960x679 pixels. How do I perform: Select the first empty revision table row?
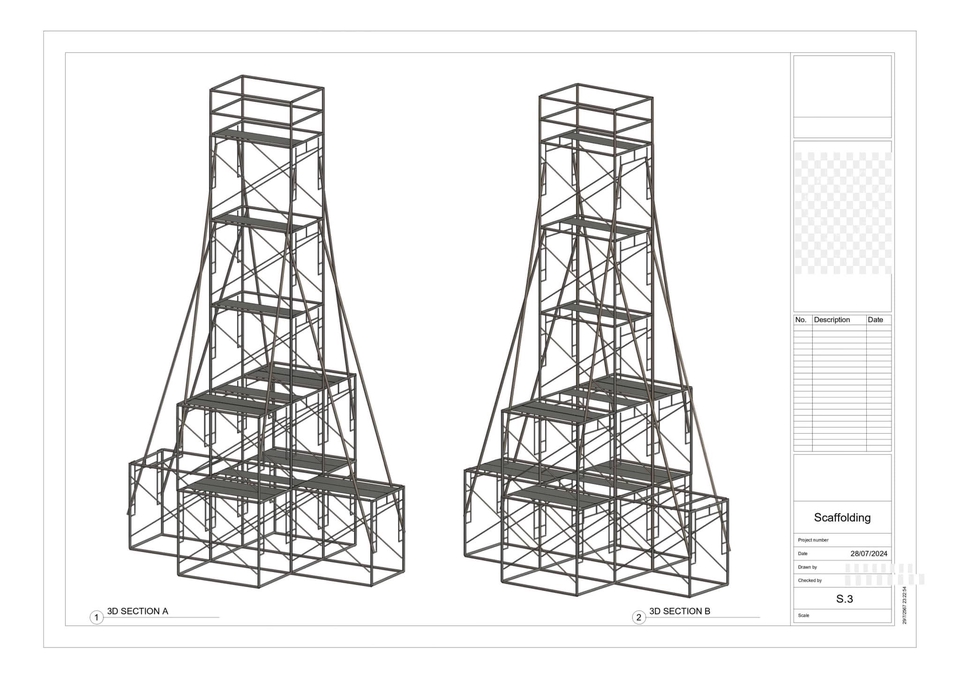pyautogui.click(x=842, y=329)
